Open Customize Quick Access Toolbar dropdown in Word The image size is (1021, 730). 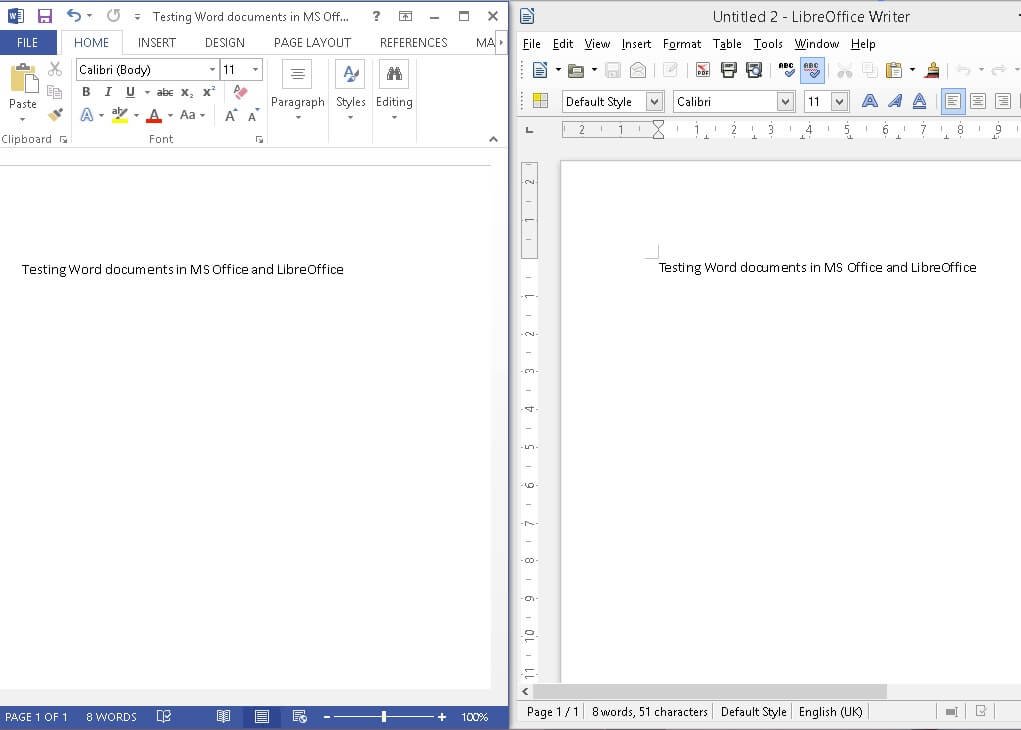(x=137, y=16)
